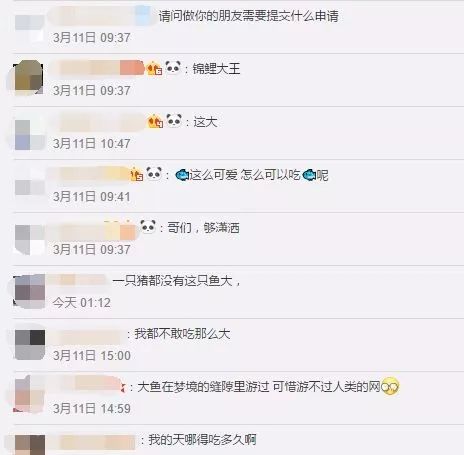Click fish emoji before 呢

[309, 175]
